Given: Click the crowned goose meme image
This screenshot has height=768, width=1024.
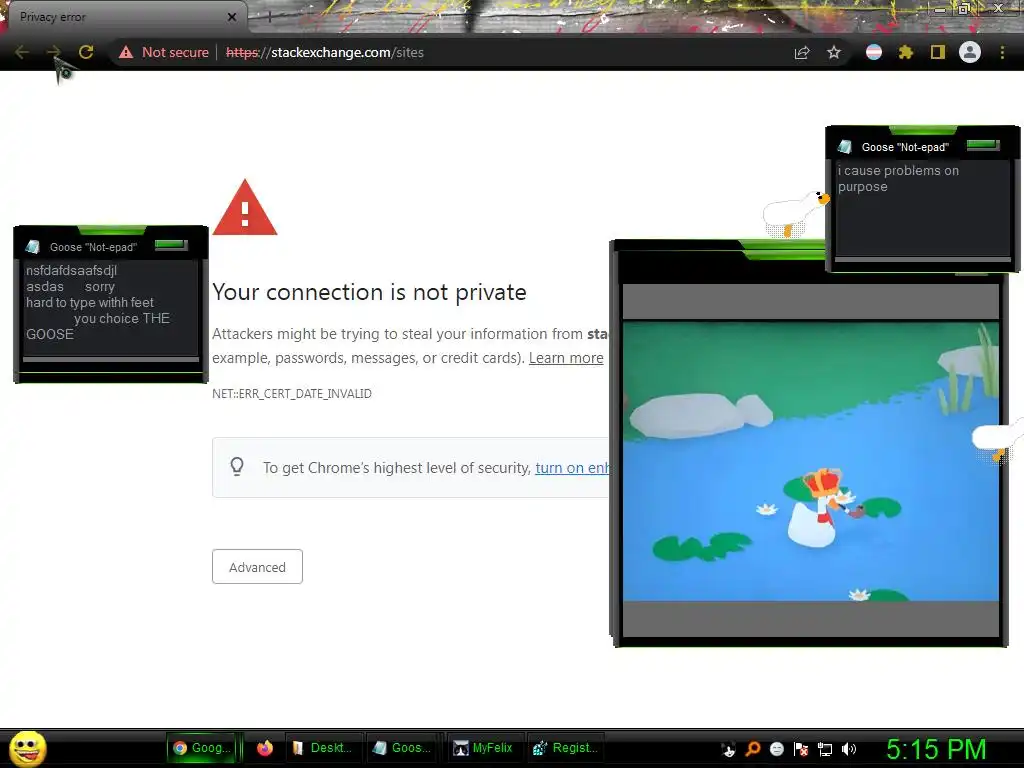Looking at the screenshot, I should pyautogui.click(x=810, y=461).
